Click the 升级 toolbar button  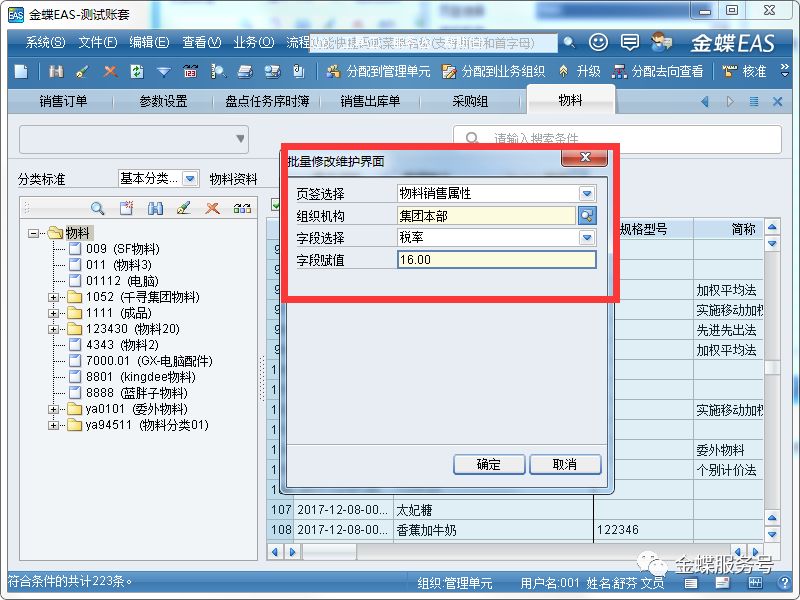tap(579, 71)
